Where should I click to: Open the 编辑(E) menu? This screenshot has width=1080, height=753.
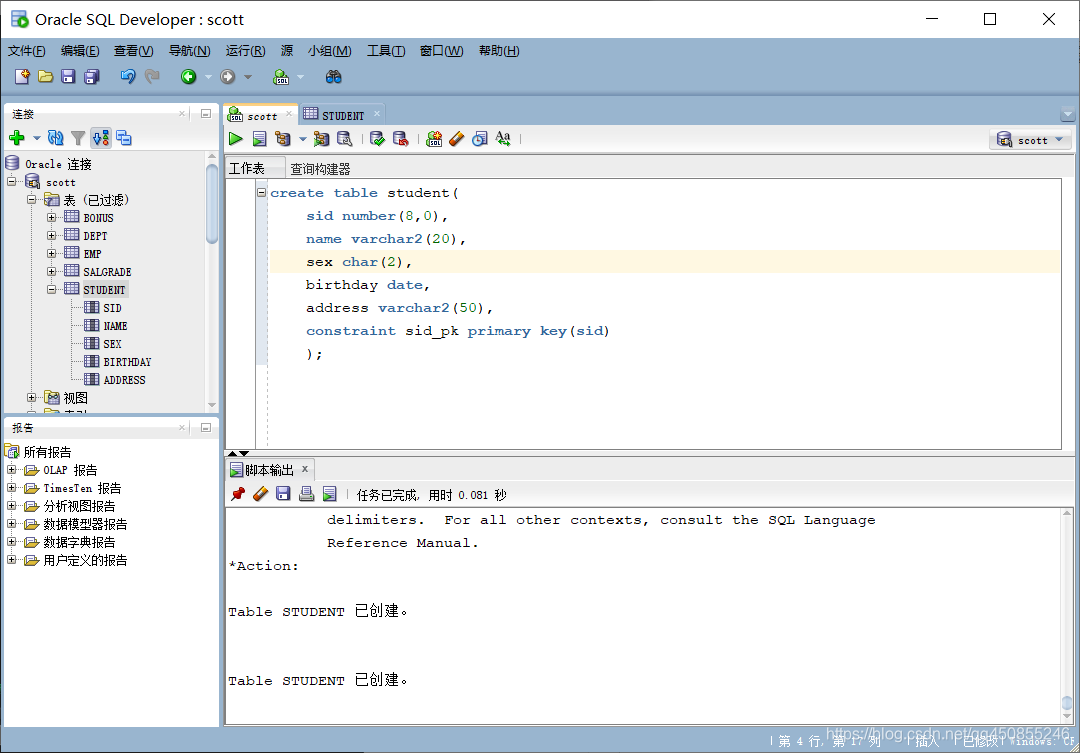80,51
